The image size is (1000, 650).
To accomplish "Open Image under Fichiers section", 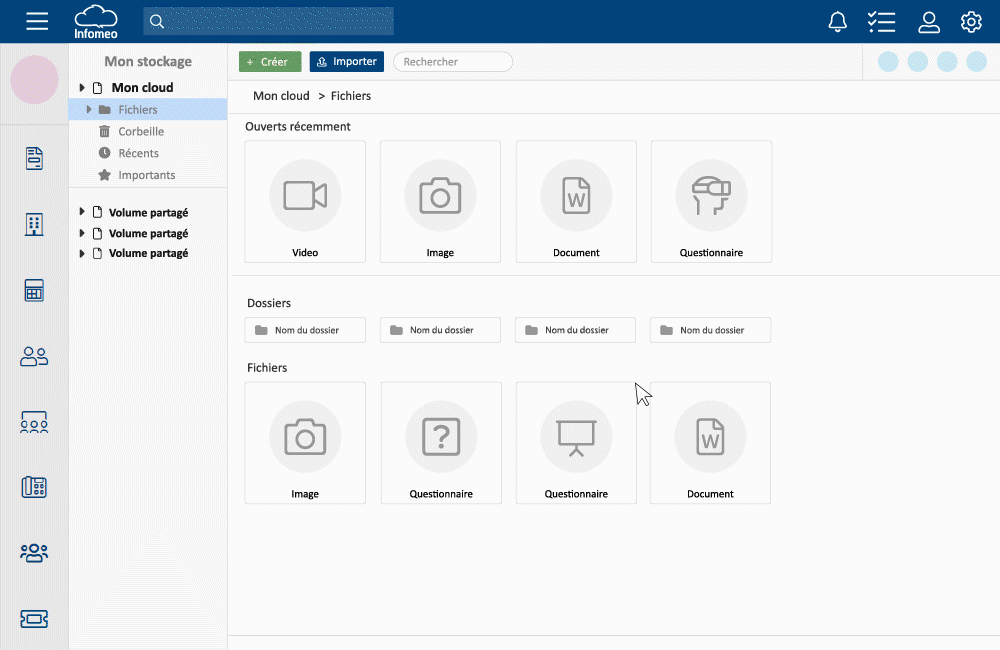I will point(305,443).
